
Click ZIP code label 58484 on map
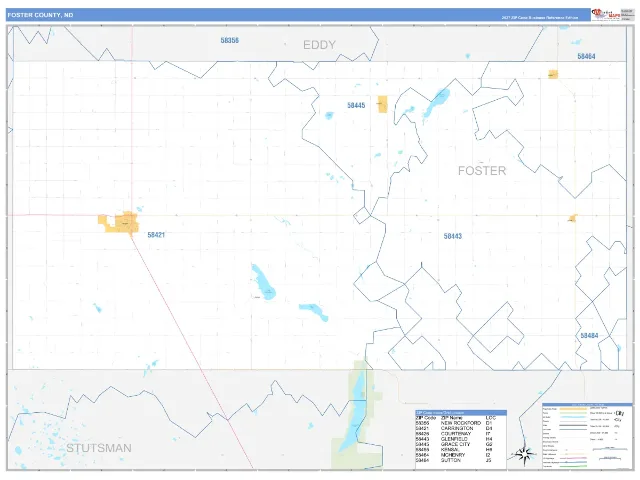(x=589, y=336)
